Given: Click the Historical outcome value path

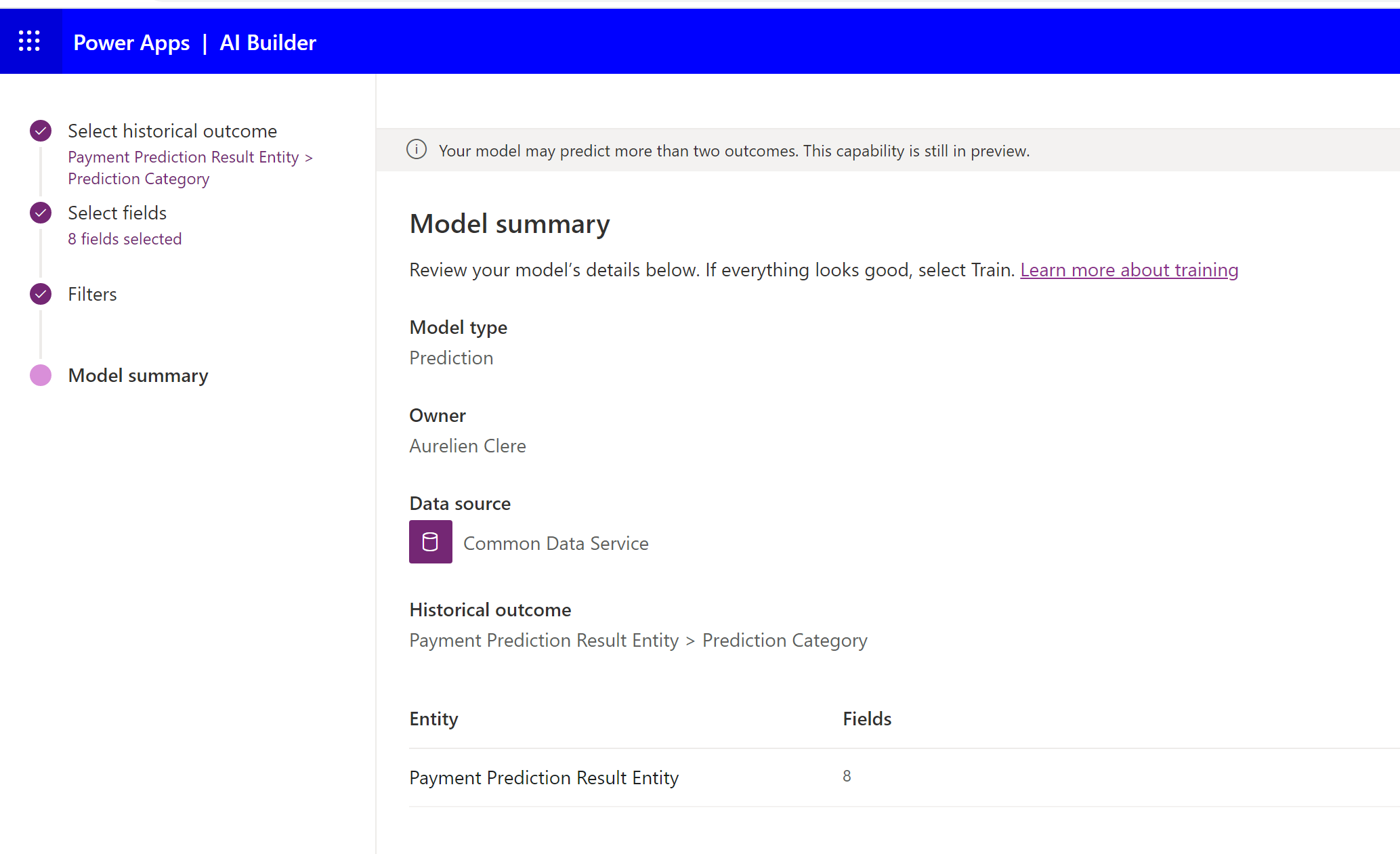Looking at the screenshot, I should tap(638, 640).
